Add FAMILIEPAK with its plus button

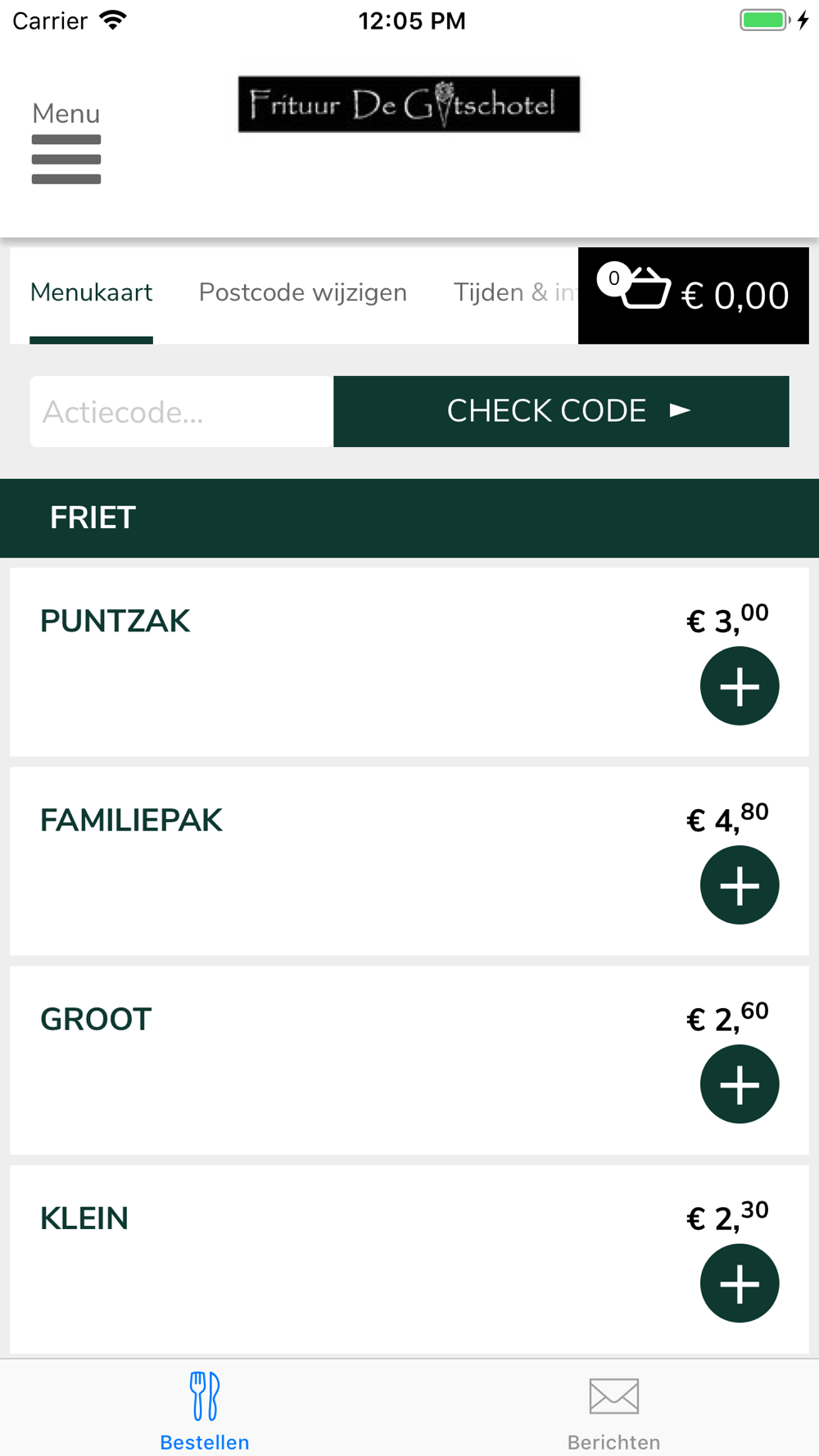[x=740, y=885]
